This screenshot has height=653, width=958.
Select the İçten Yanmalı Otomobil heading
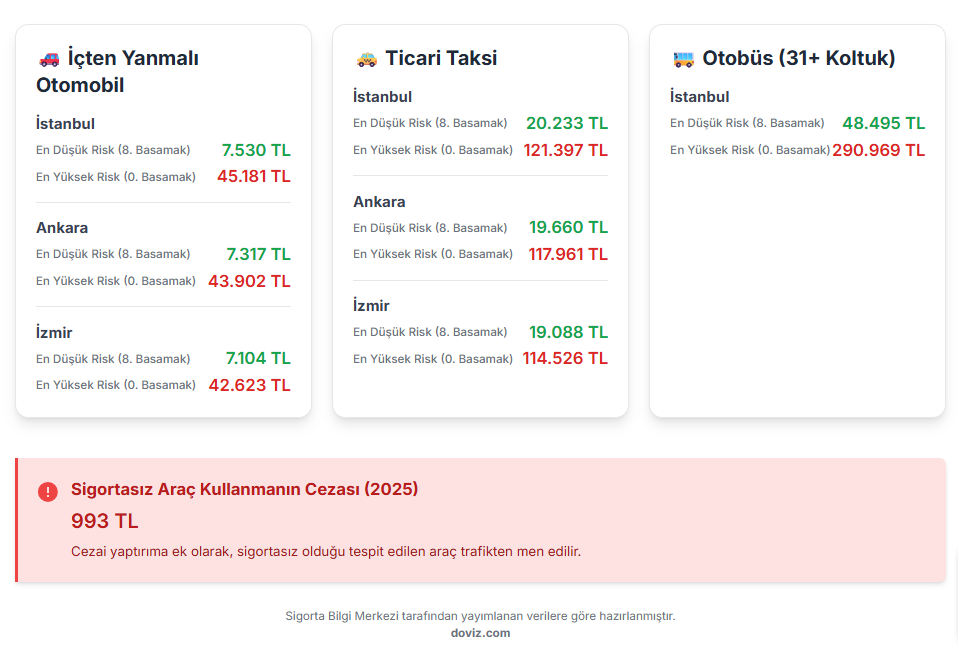118,71
